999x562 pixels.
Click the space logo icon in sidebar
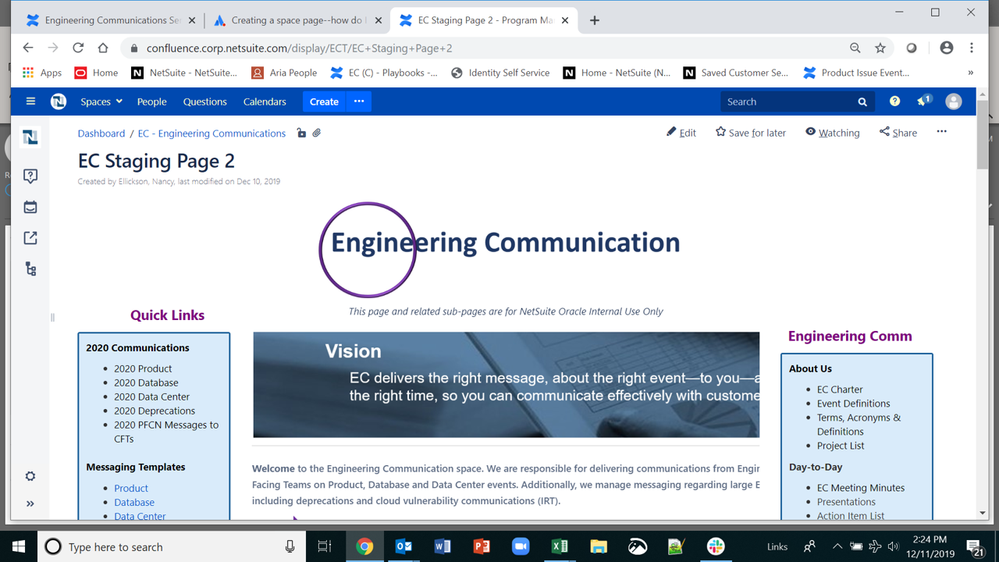[30, 137]
